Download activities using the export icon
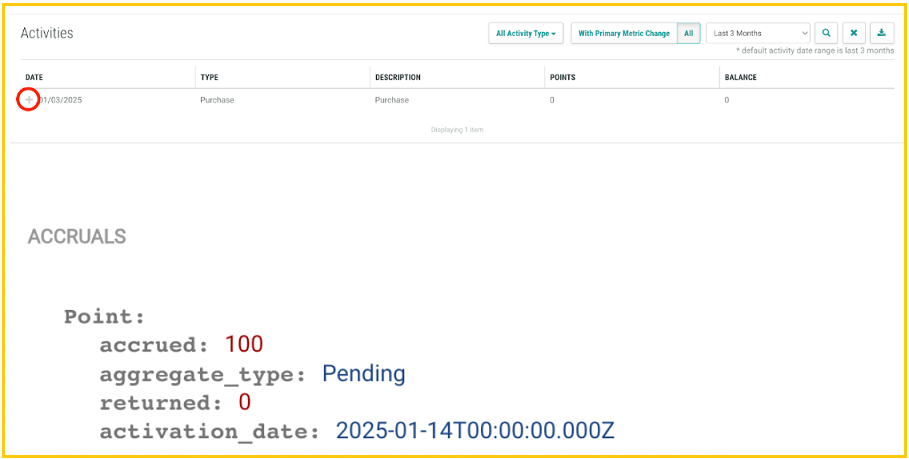The height and width of the screenshot is (459, 909). pyautogui.click(x=881, y=33)
